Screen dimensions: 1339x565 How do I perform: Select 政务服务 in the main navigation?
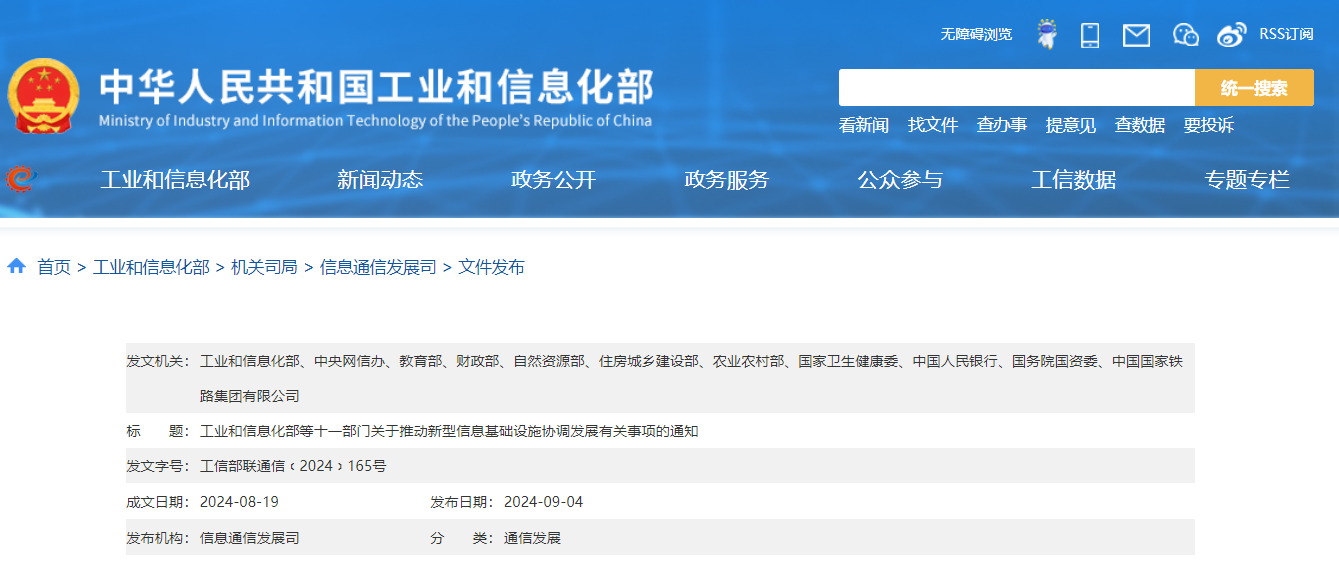tap(727, 180)
